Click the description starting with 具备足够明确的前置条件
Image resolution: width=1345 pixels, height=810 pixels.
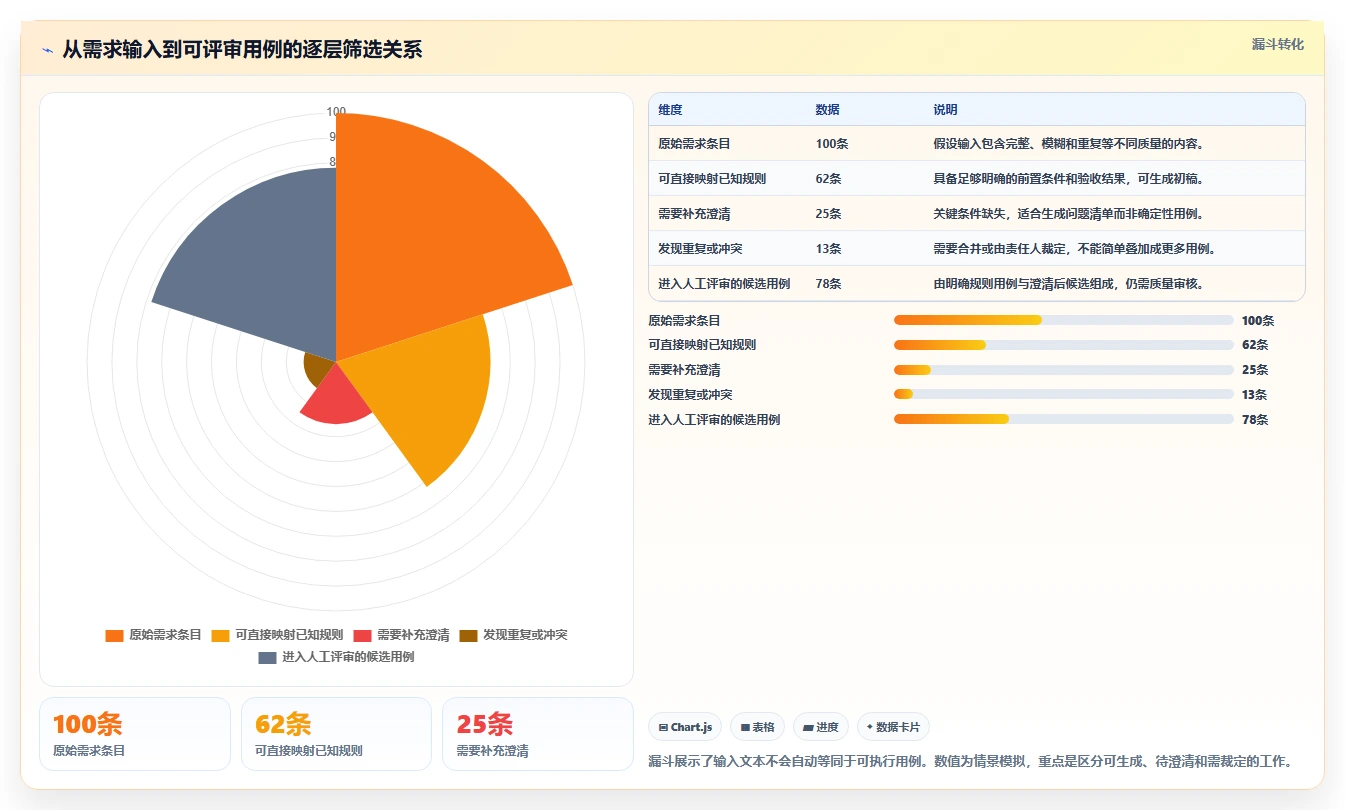tap(1068, 178)
